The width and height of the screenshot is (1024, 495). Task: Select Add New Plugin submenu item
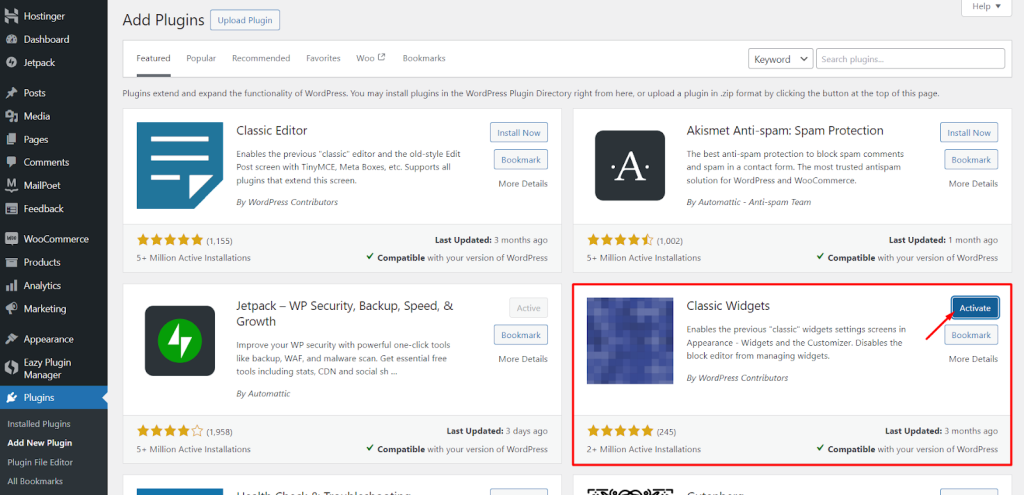pos(40,443)
